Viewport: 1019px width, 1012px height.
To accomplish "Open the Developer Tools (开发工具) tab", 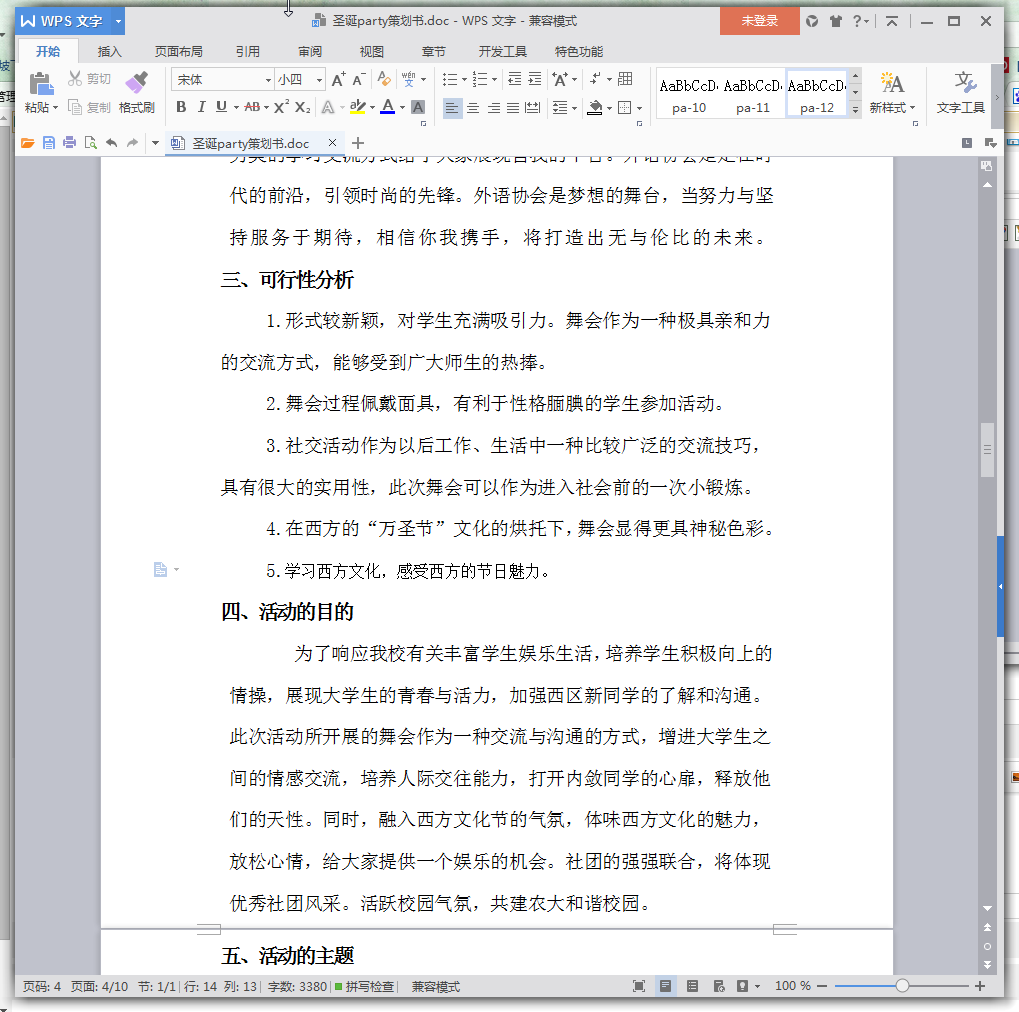I will [x=502, y=51].
